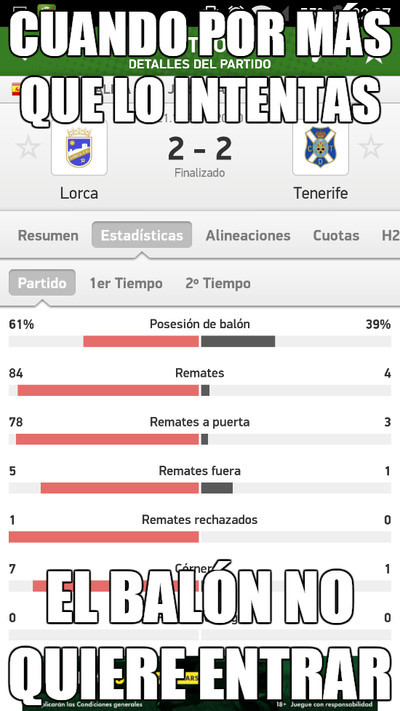Click the Remates rechazados label

(x=200, y=520)
